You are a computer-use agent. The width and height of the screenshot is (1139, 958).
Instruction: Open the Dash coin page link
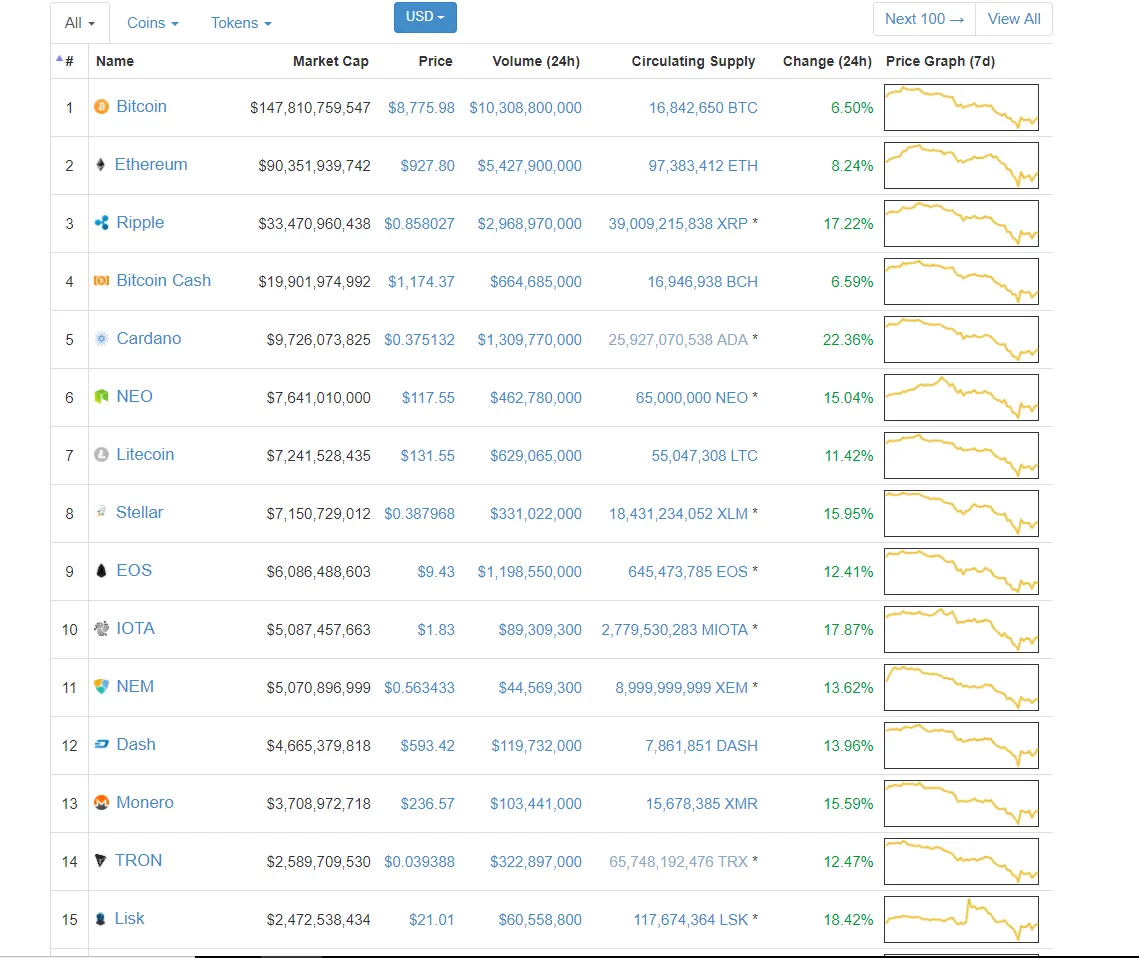point(136,744)
